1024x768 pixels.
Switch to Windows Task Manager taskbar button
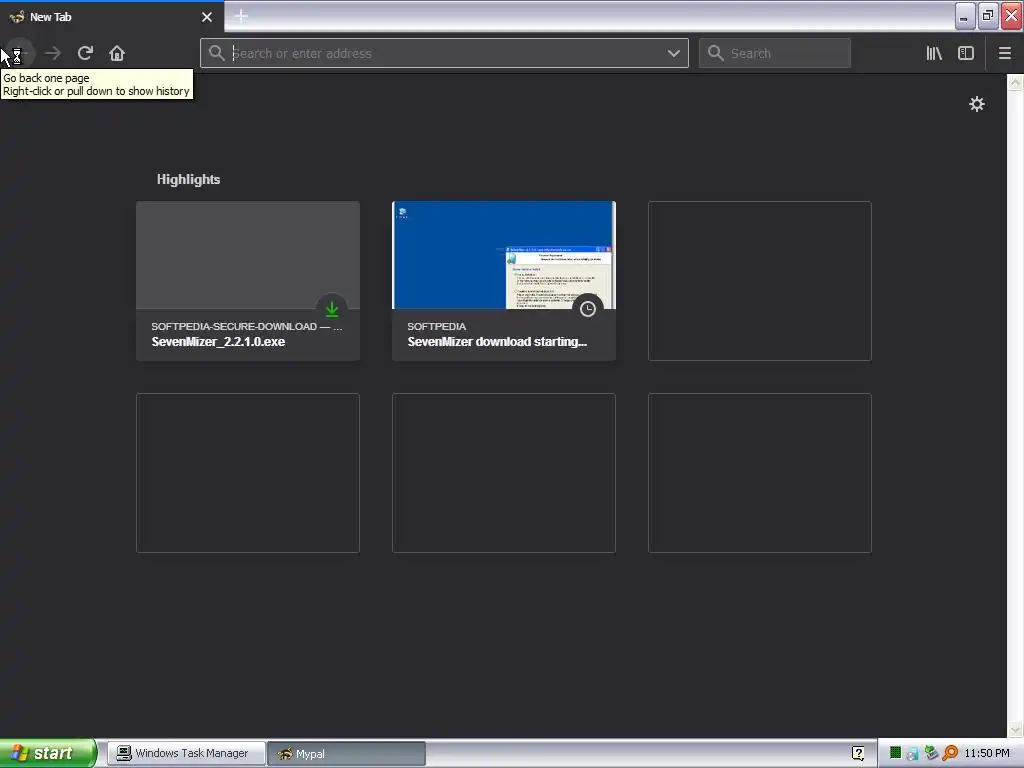[x=185, y=754]
